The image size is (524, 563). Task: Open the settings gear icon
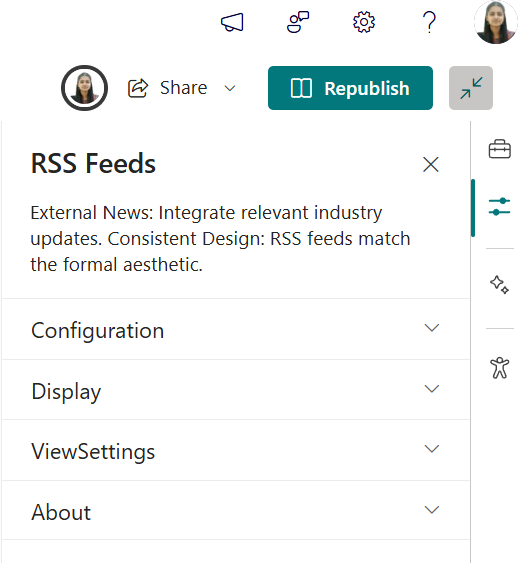pos(364,22)
